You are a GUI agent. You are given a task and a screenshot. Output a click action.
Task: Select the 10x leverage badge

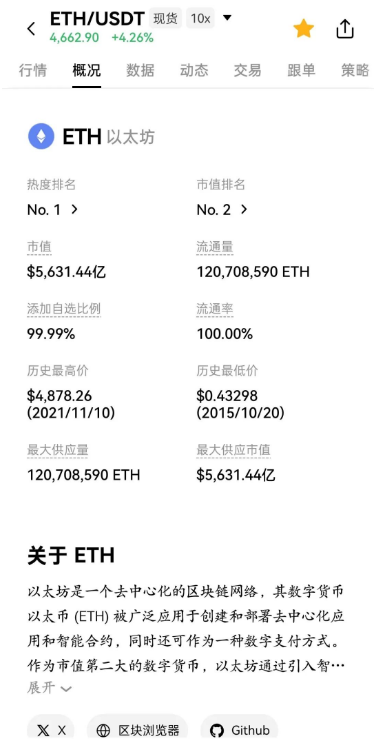200,18
